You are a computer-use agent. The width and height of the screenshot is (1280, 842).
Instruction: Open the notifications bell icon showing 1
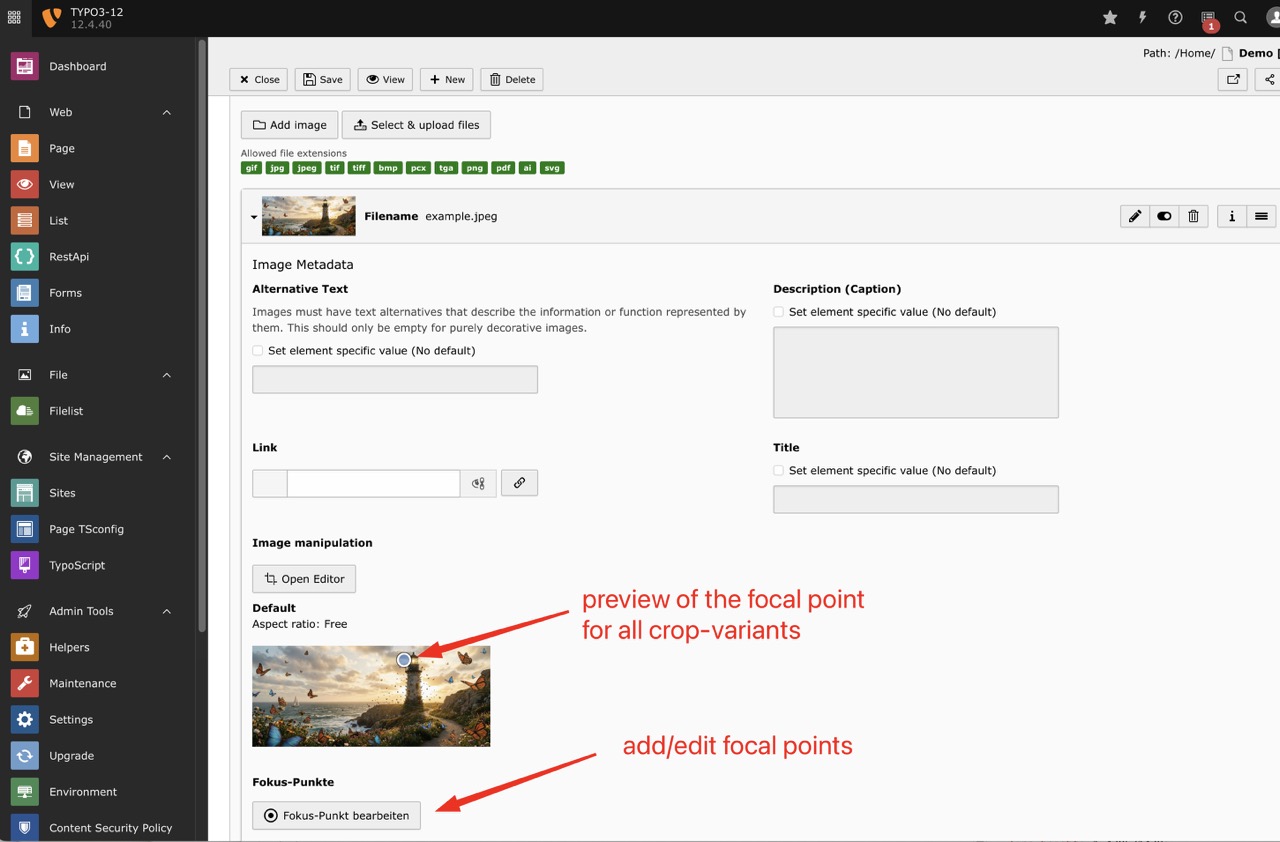click(1209, 18)
